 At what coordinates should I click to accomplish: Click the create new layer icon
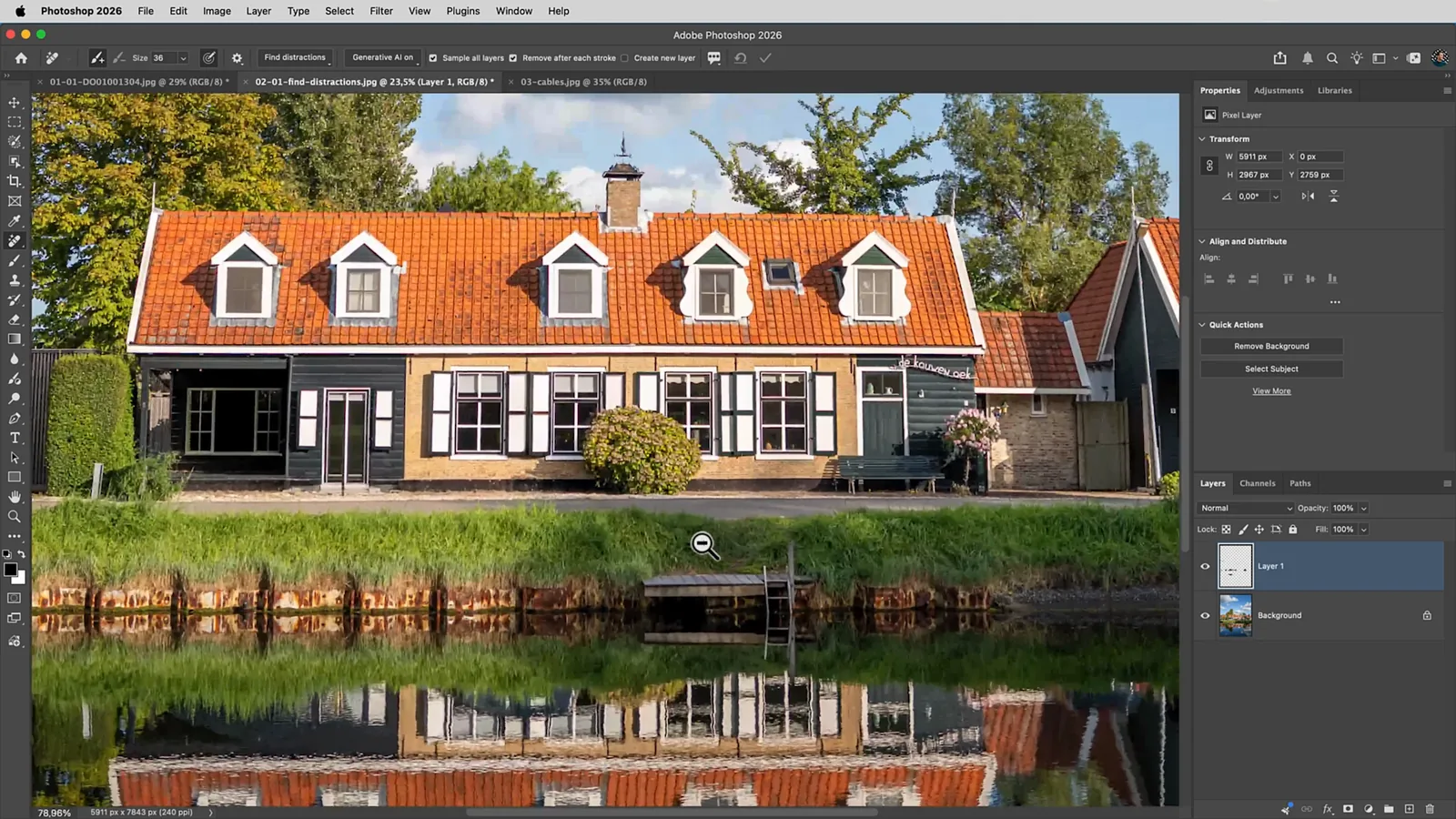tap(1409, 808)
